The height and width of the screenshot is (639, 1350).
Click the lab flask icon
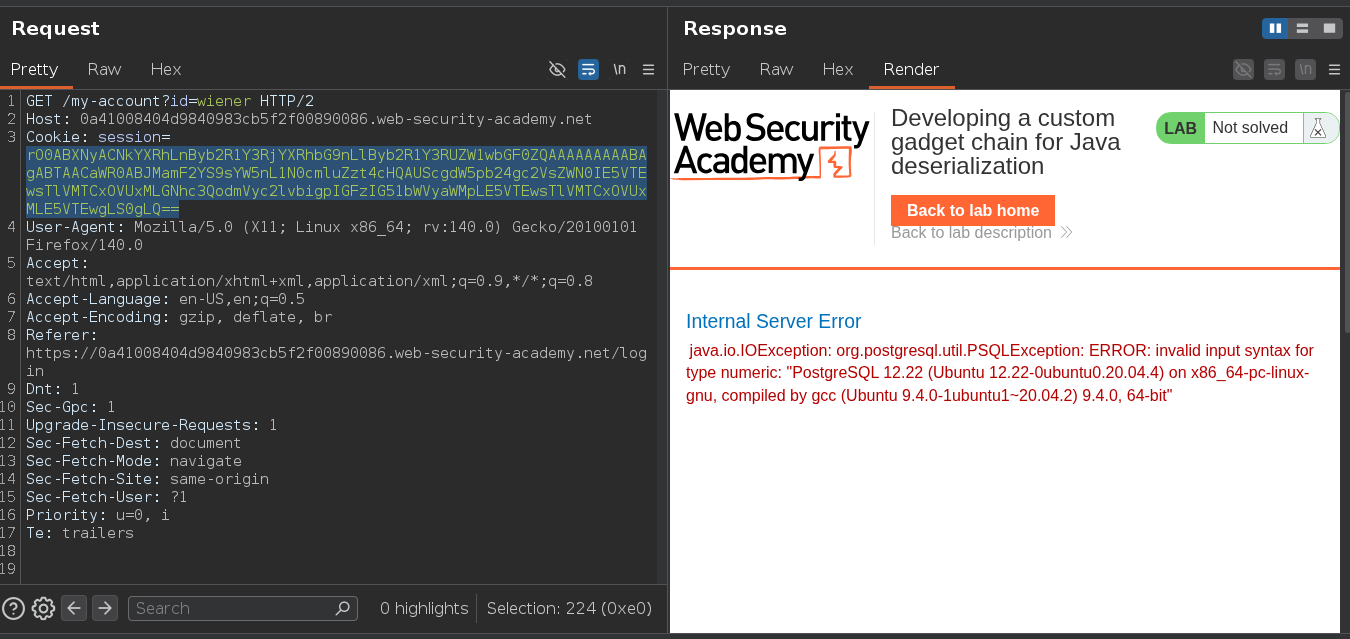click(x=1318, y=128)
